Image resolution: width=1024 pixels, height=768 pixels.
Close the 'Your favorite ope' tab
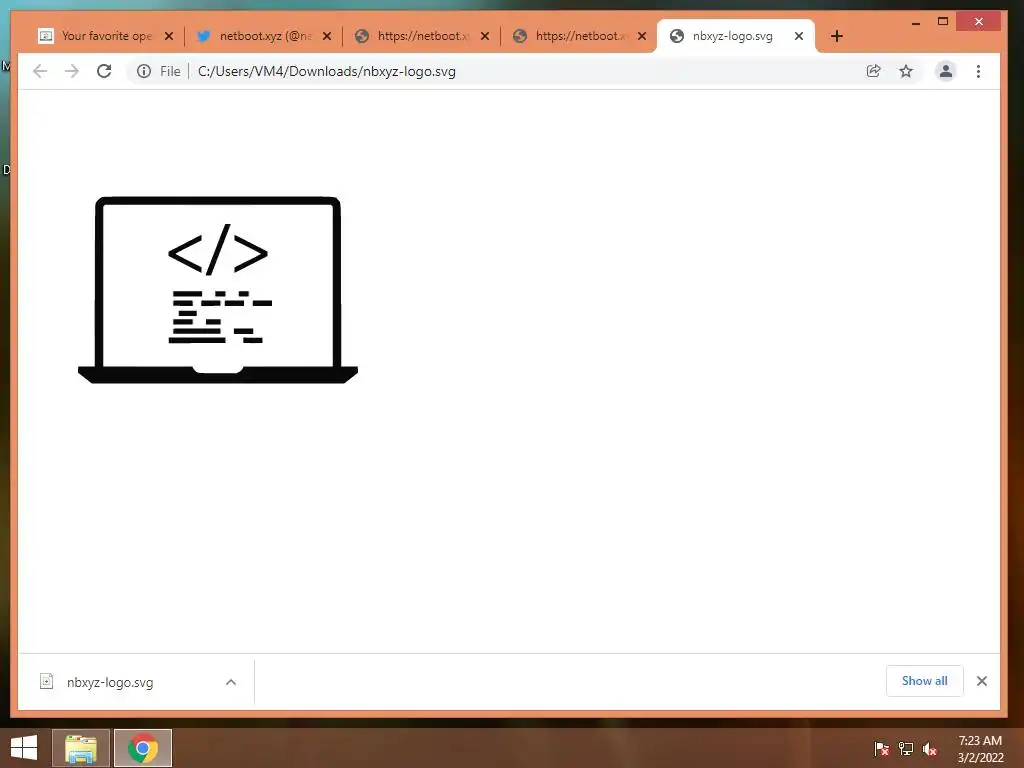pos(169,36)
